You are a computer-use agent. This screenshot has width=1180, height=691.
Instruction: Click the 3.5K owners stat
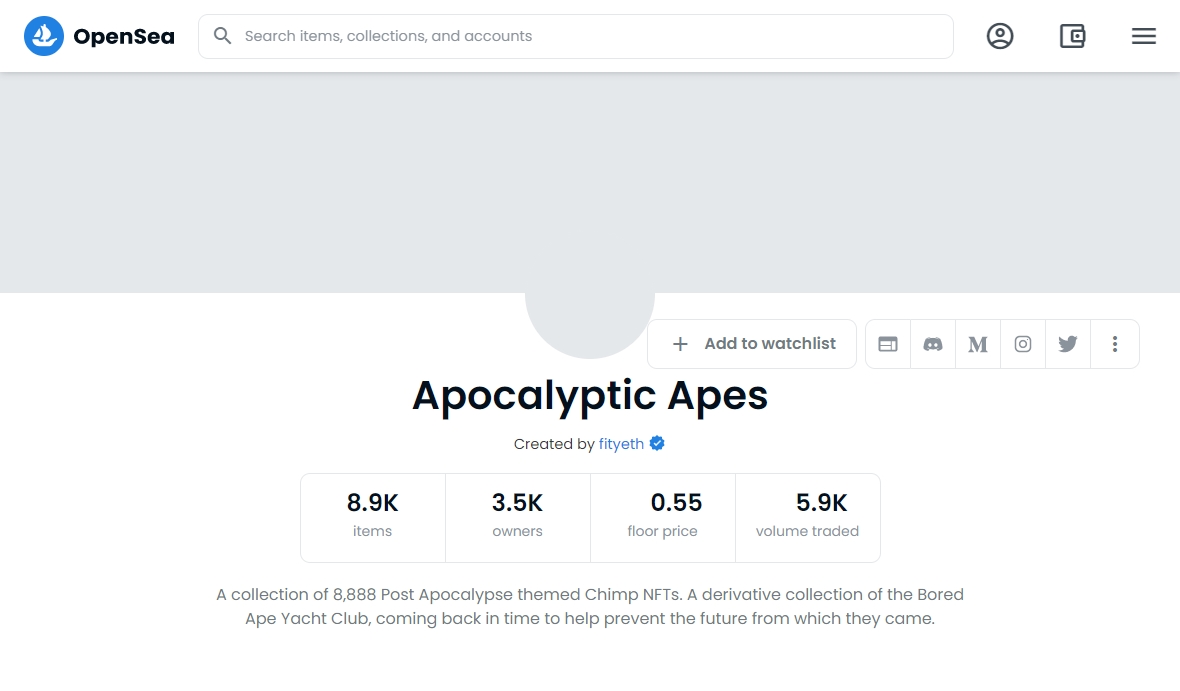click(x=518, y=518)
